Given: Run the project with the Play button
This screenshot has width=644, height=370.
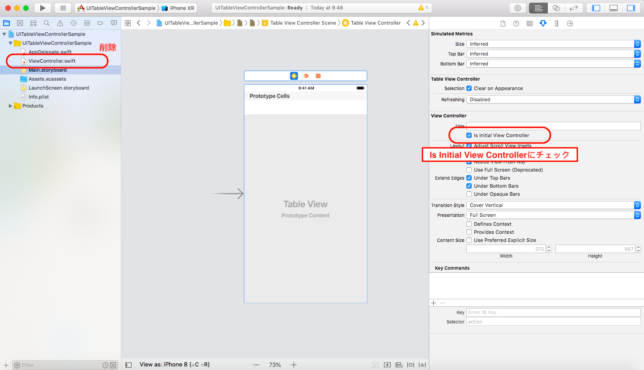Looking at the screenshot, I should [42, 8].
